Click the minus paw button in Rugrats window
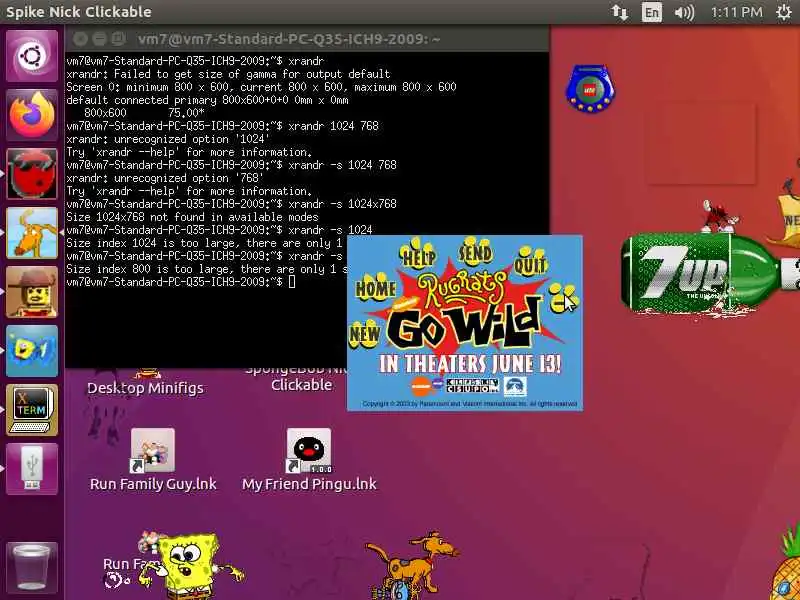The height and width of the screenshot is (600, 800). tap(562, 297)
